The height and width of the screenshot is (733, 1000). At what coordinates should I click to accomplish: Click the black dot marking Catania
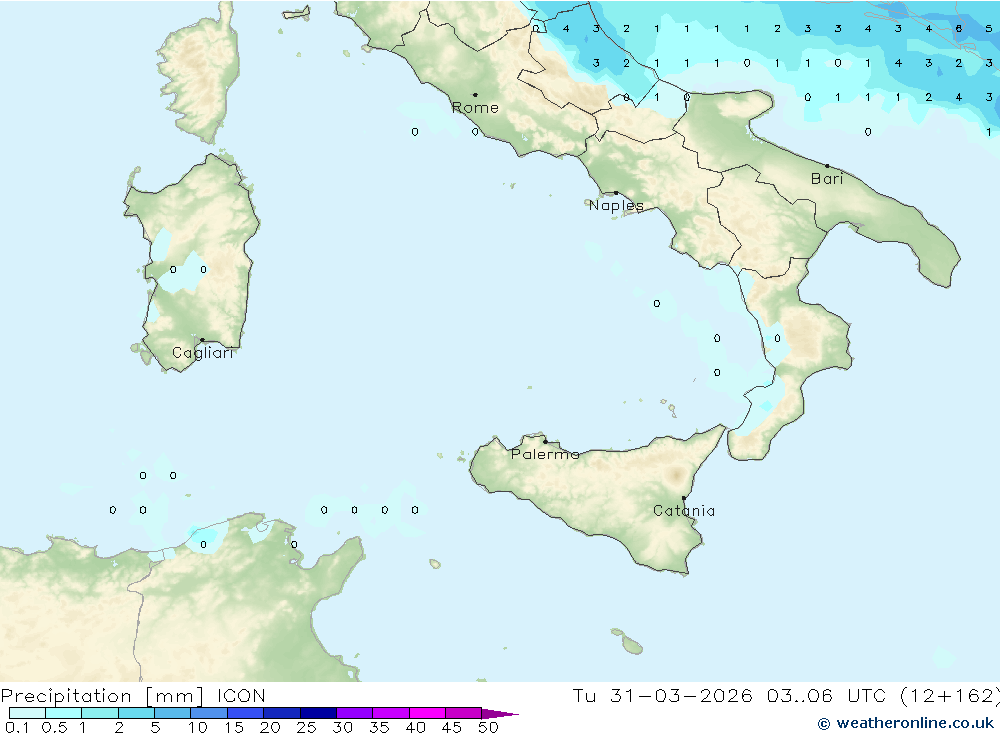pyautogui.click(x=684, y=498)
